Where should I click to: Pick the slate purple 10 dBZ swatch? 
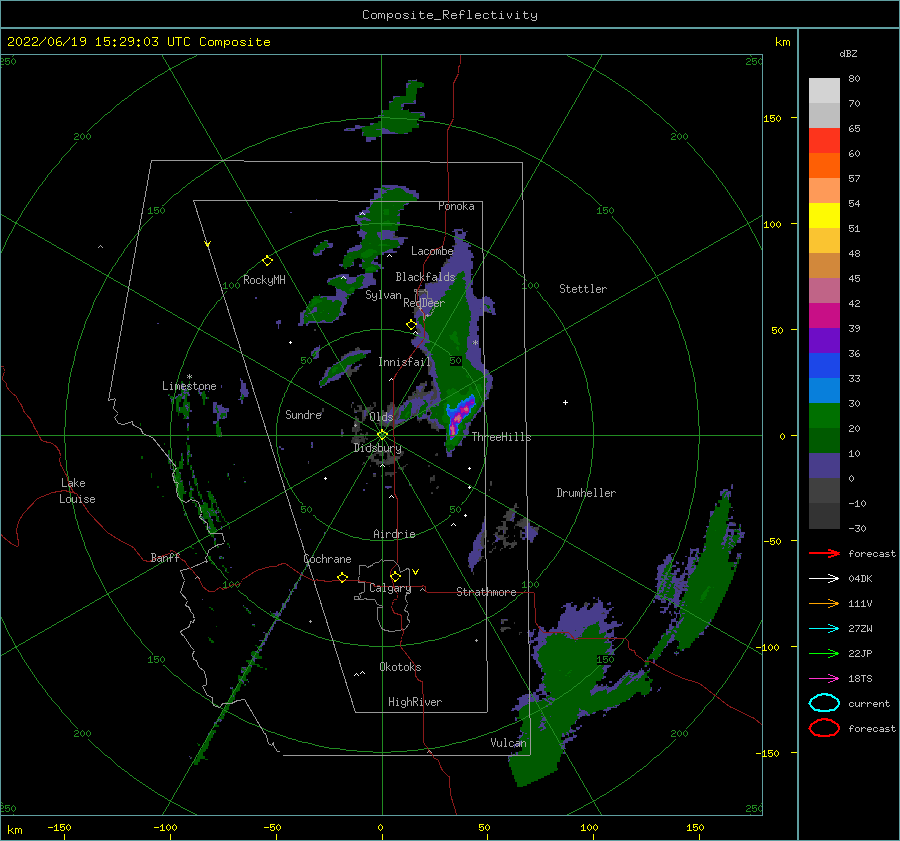824,465
